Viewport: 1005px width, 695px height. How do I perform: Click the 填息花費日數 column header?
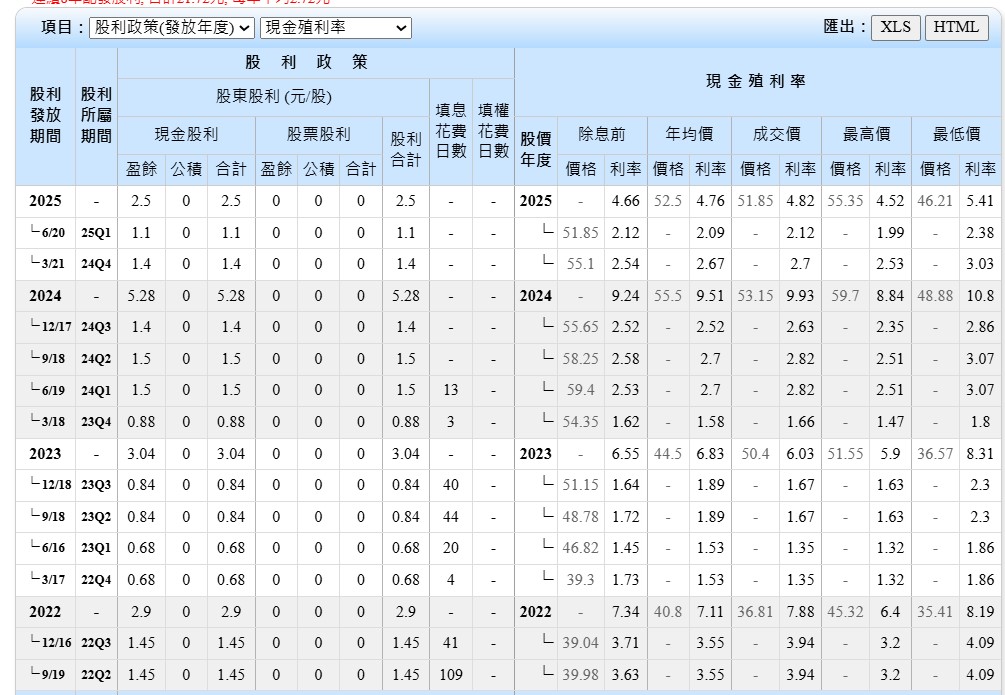(451, 131)
